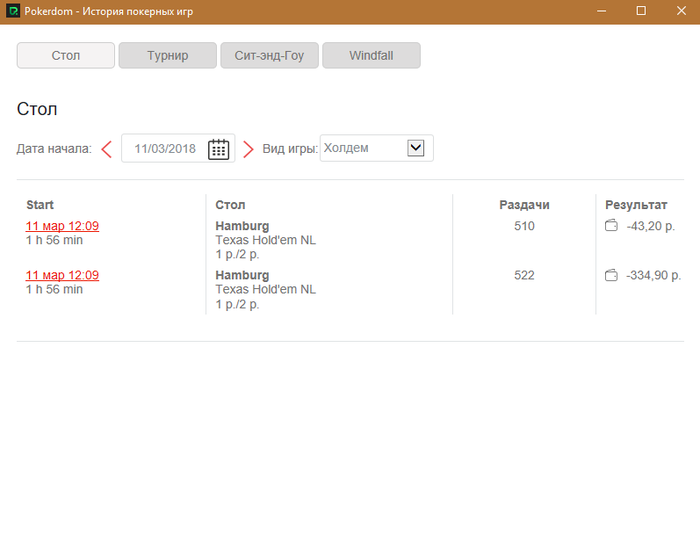Minimize the Pokerdom history window
This screenshot has height=550, width=700.
(601, 11)
